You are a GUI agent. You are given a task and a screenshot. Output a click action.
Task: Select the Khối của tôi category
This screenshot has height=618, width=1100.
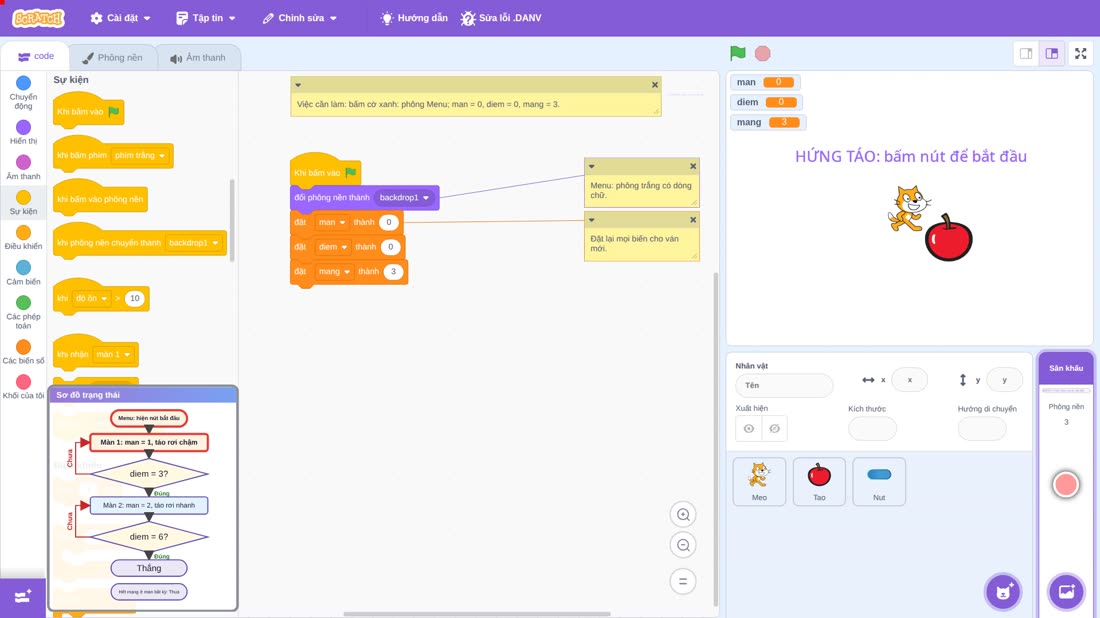tap(23, 387)
